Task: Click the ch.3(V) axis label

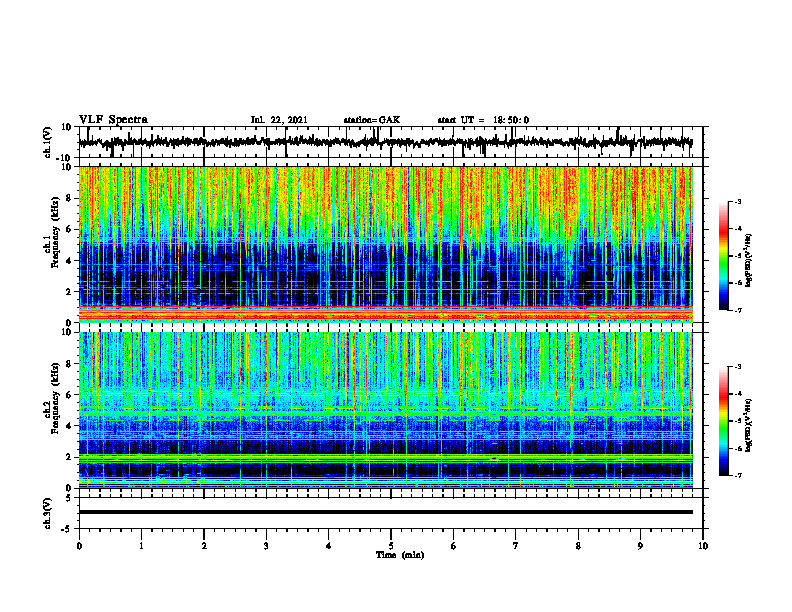Action: coord(48,513)
